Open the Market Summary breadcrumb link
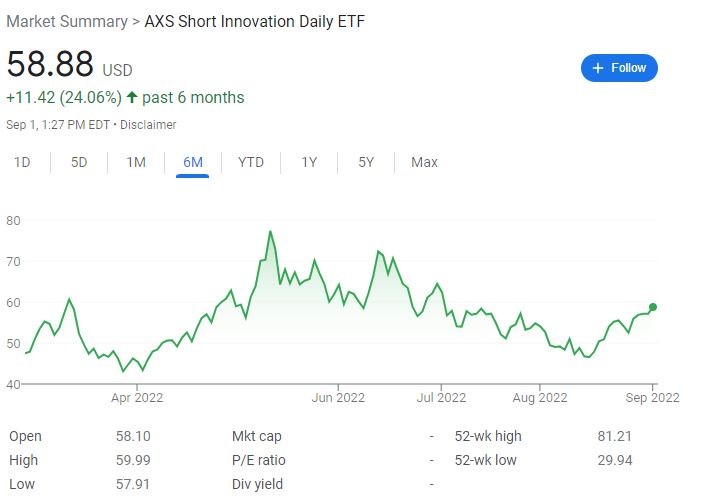The width and height of the screenshot is (709, 500). (x=67, y=21)
